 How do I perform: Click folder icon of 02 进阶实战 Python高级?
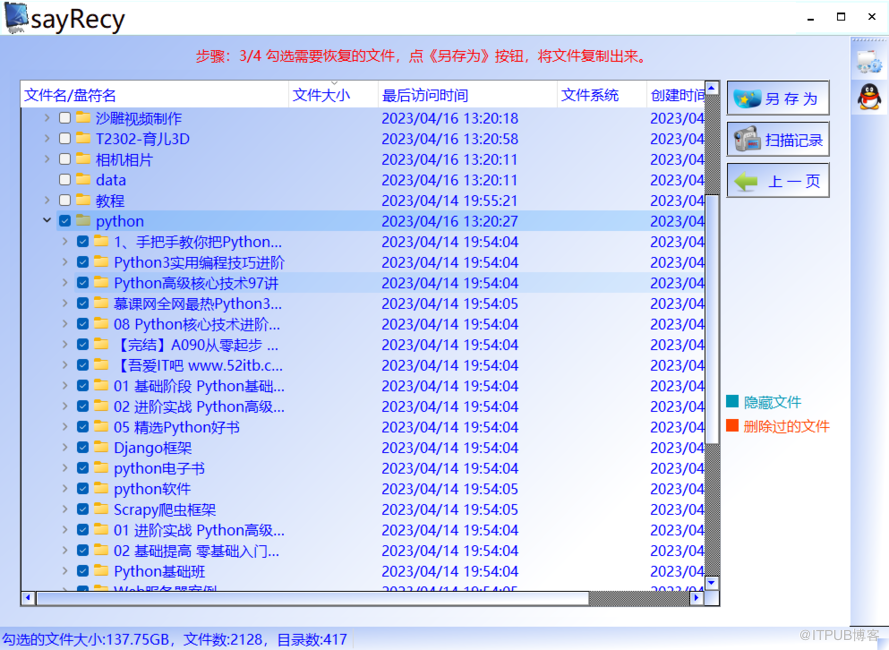pyautogui.click(x=101, y=406)
